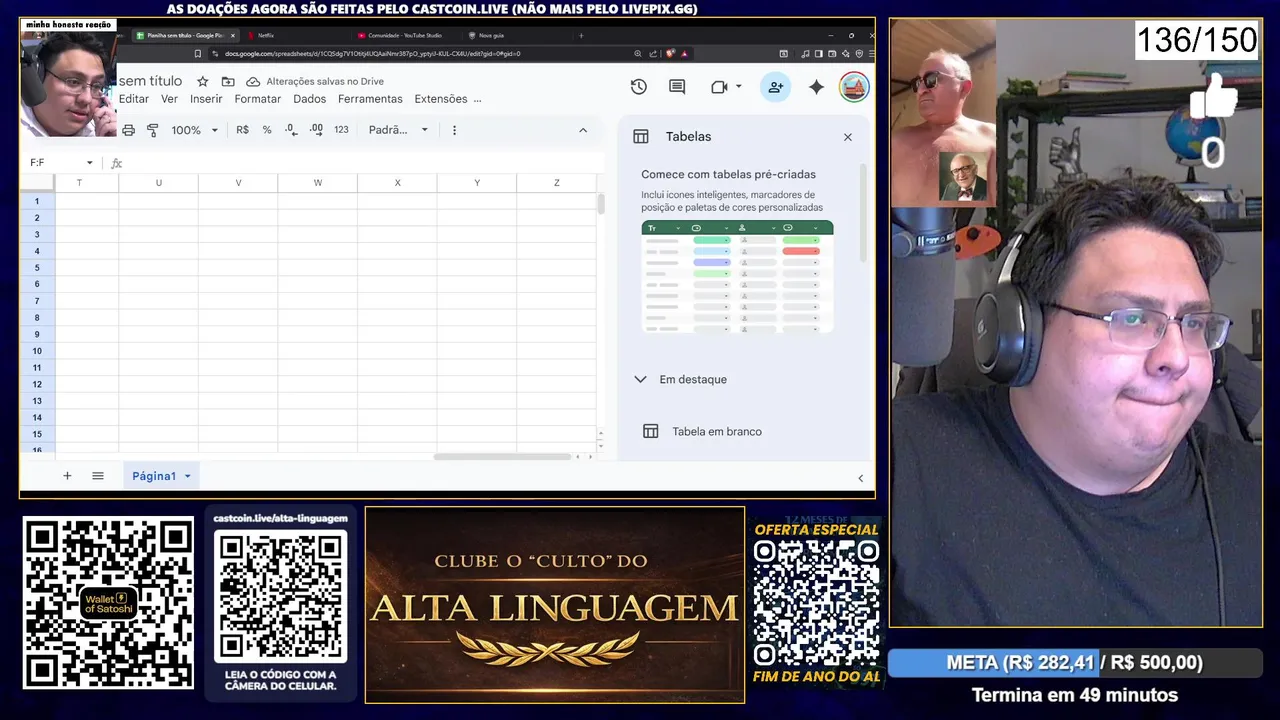This screenshot has width=1280, height=720.
Task: Click the video call camera icon
Action: click(x=719, y=87)
